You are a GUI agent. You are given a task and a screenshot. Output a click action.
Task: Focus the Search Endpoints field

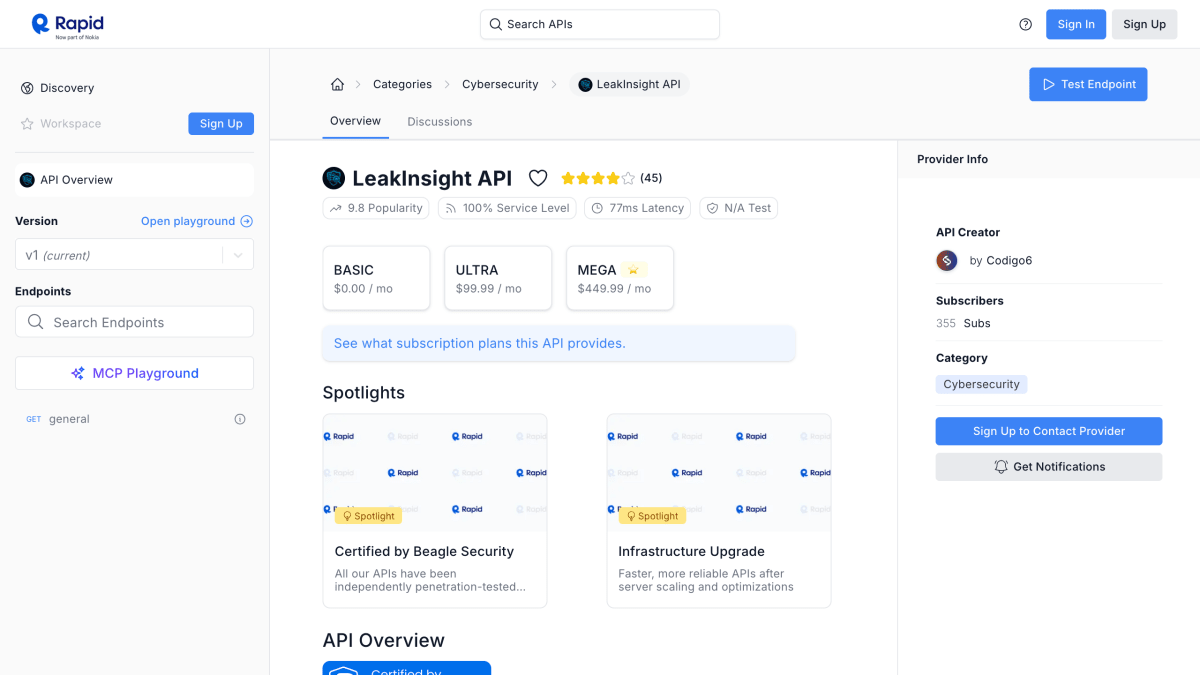(134, 322)
